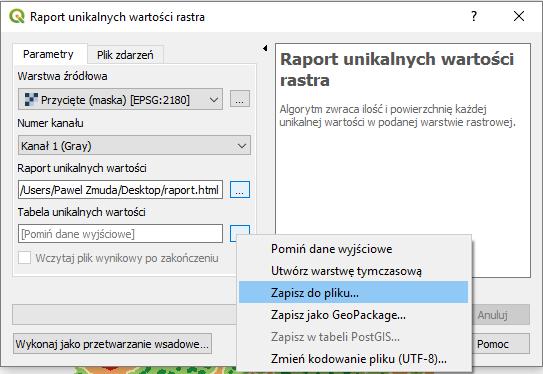Choose Pomiń dane wyjściowe menu entry
543x374 pixels.
coord(353,249)
